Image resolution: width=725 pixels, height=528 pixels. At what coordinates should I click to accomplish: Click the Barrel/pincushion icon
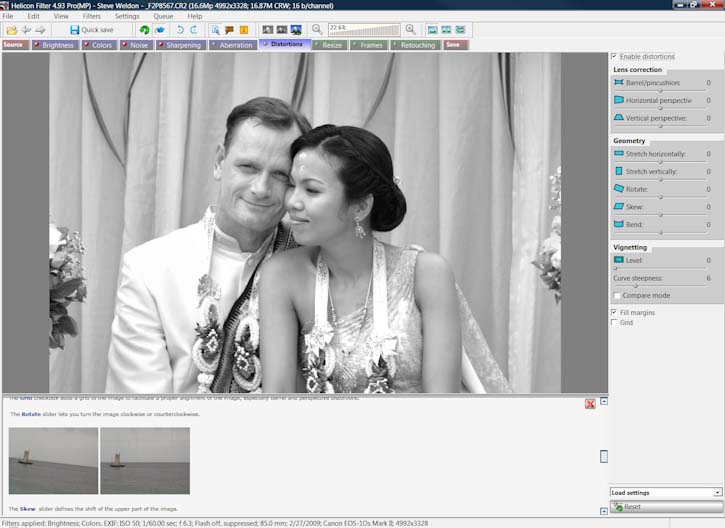coord(619,82)
